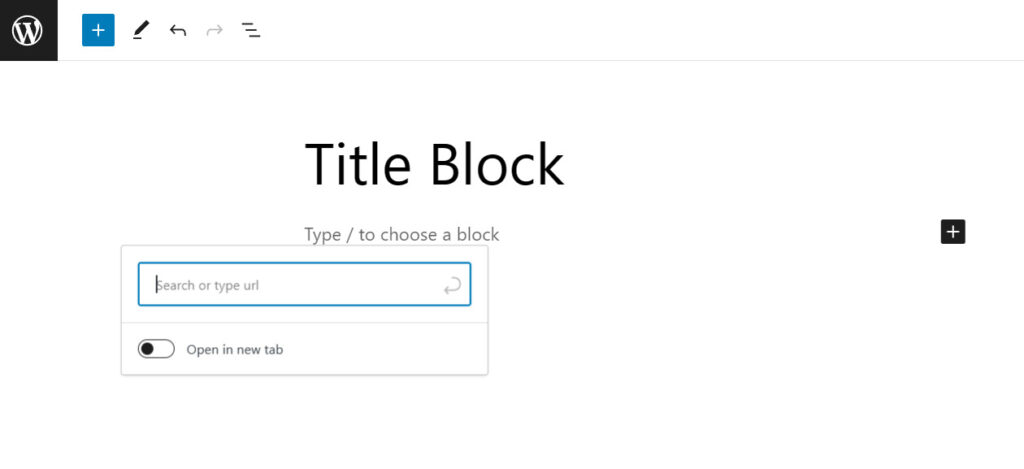
Task: Select the Type / to choose a block paragraph
Action: (x=402, y=234)
